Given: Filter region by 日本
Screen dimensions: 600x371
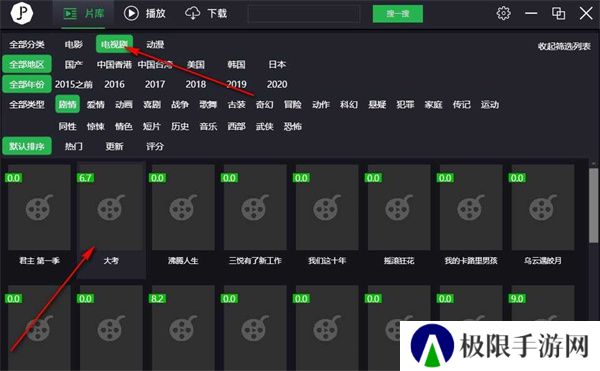Looking at the screenshot, I should point(277,64).
